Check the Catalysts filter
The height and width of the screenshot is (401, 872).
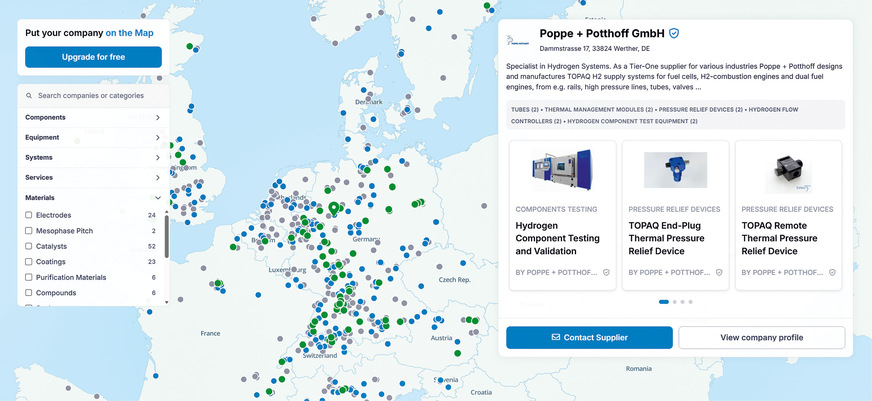29,246
